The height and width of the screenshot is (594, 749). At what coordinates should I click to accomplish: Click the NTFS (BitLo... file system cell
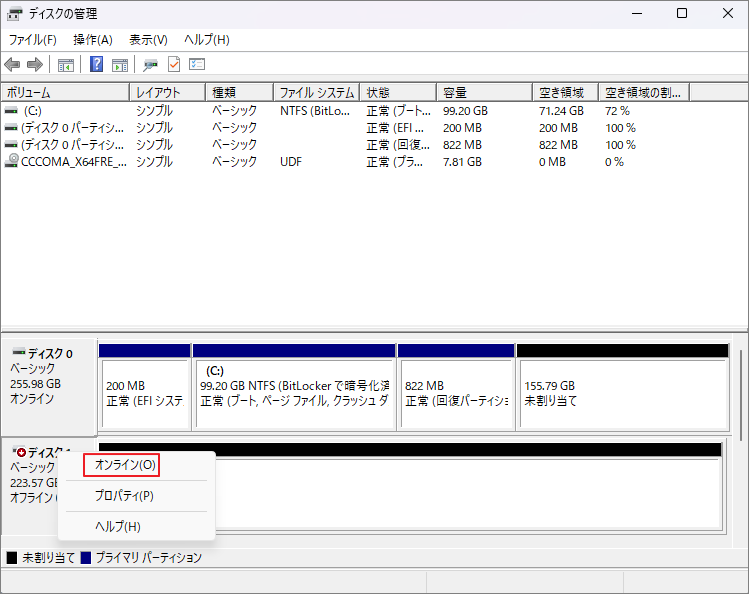[315, 111]
